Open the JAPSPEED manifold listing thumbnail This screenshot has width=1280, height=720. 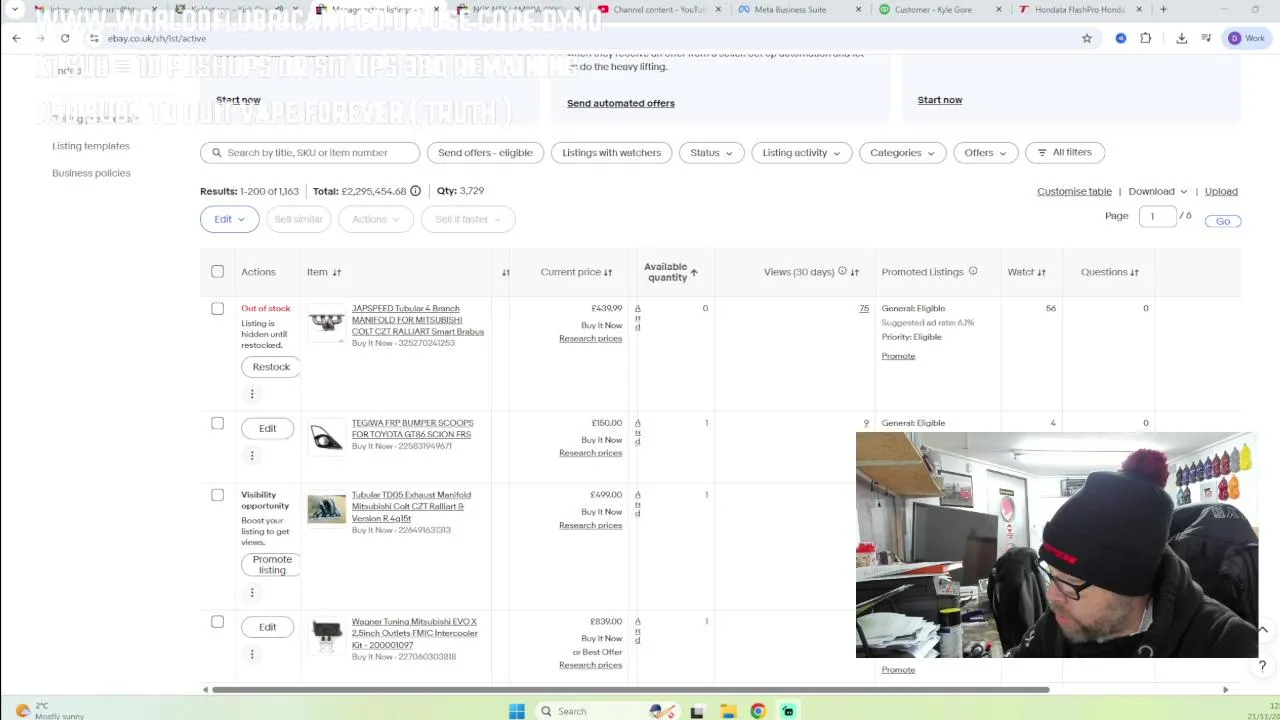[326, 322]
